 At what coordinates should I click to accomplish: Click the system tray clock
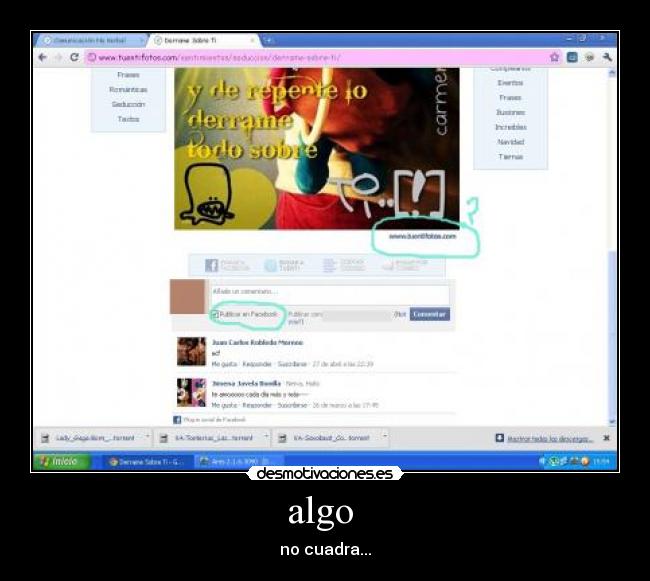pyautogui.click(x=602, y=461)
